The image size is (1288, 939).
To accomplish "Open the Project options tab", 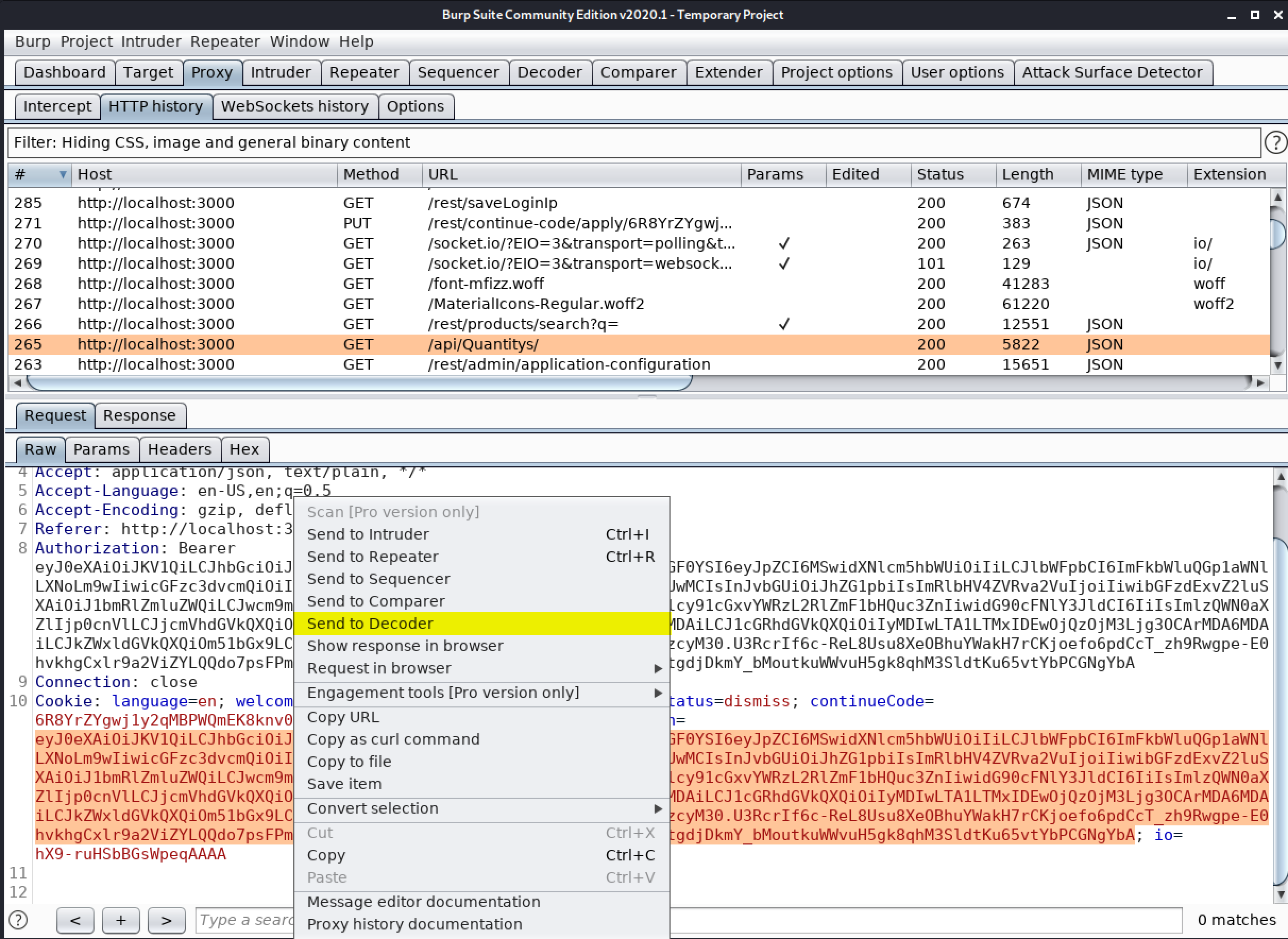I will click(837, 73).
